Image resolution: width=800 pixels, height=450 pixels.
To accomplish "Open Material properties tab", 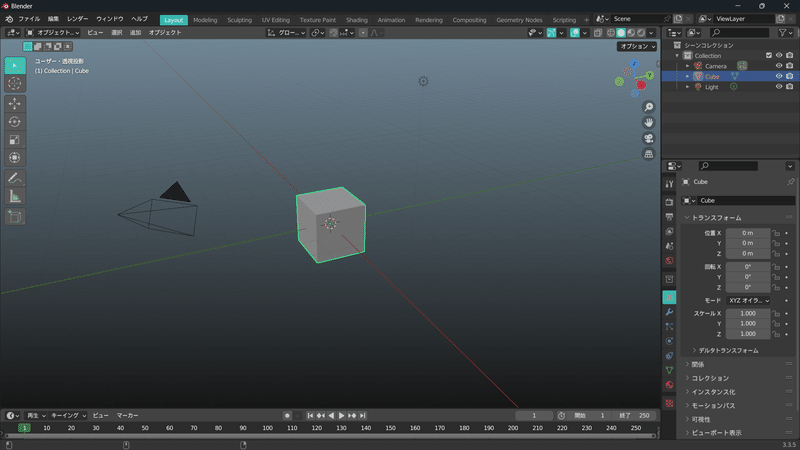I will tap(669, 385).
